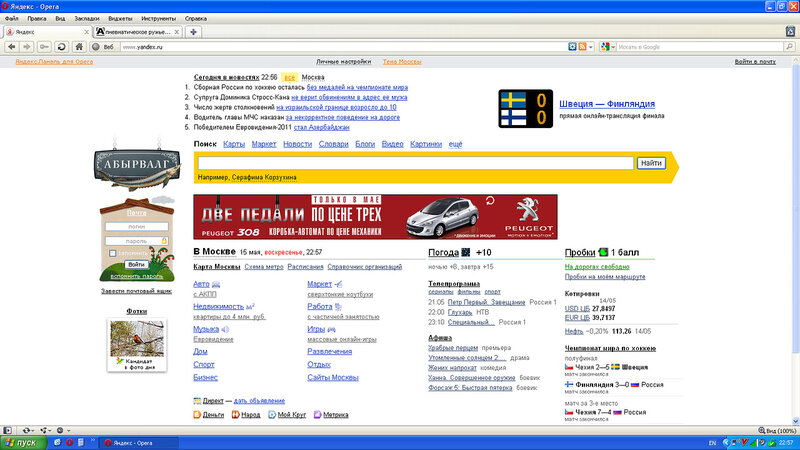Go forward with the forward arrow button

click(27, 46)
